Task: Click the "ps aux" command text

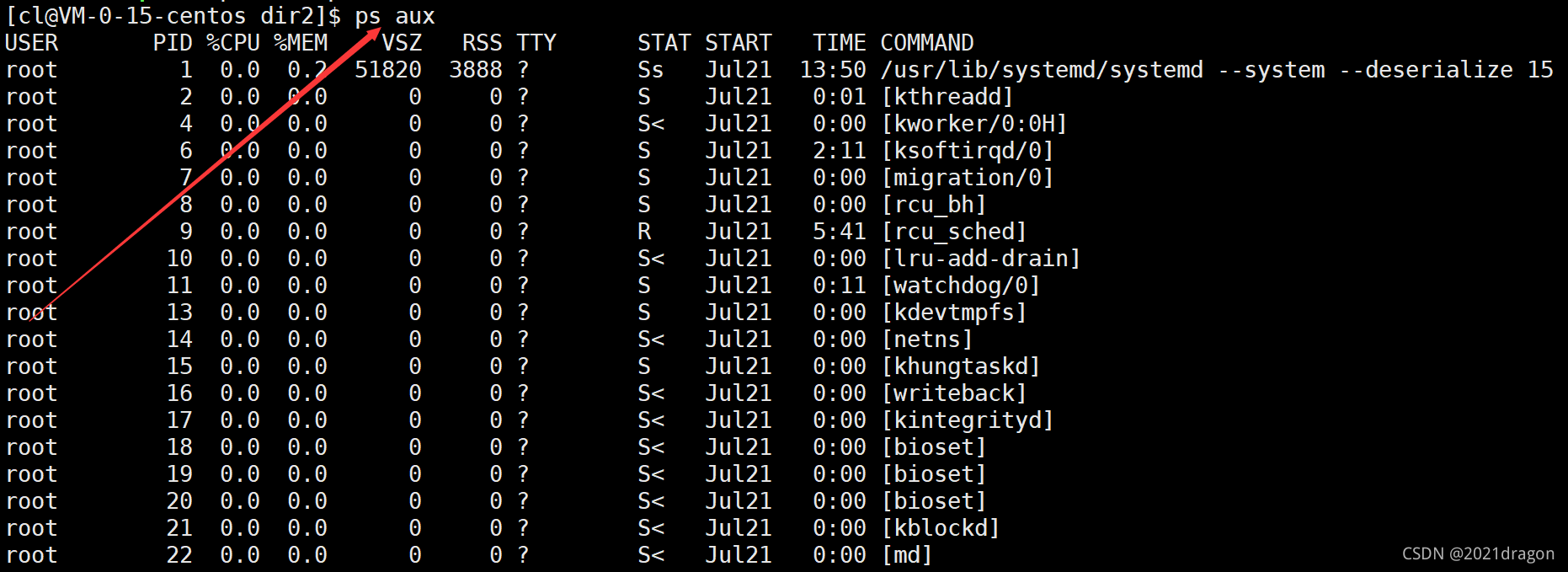Action: pos(394,16)
